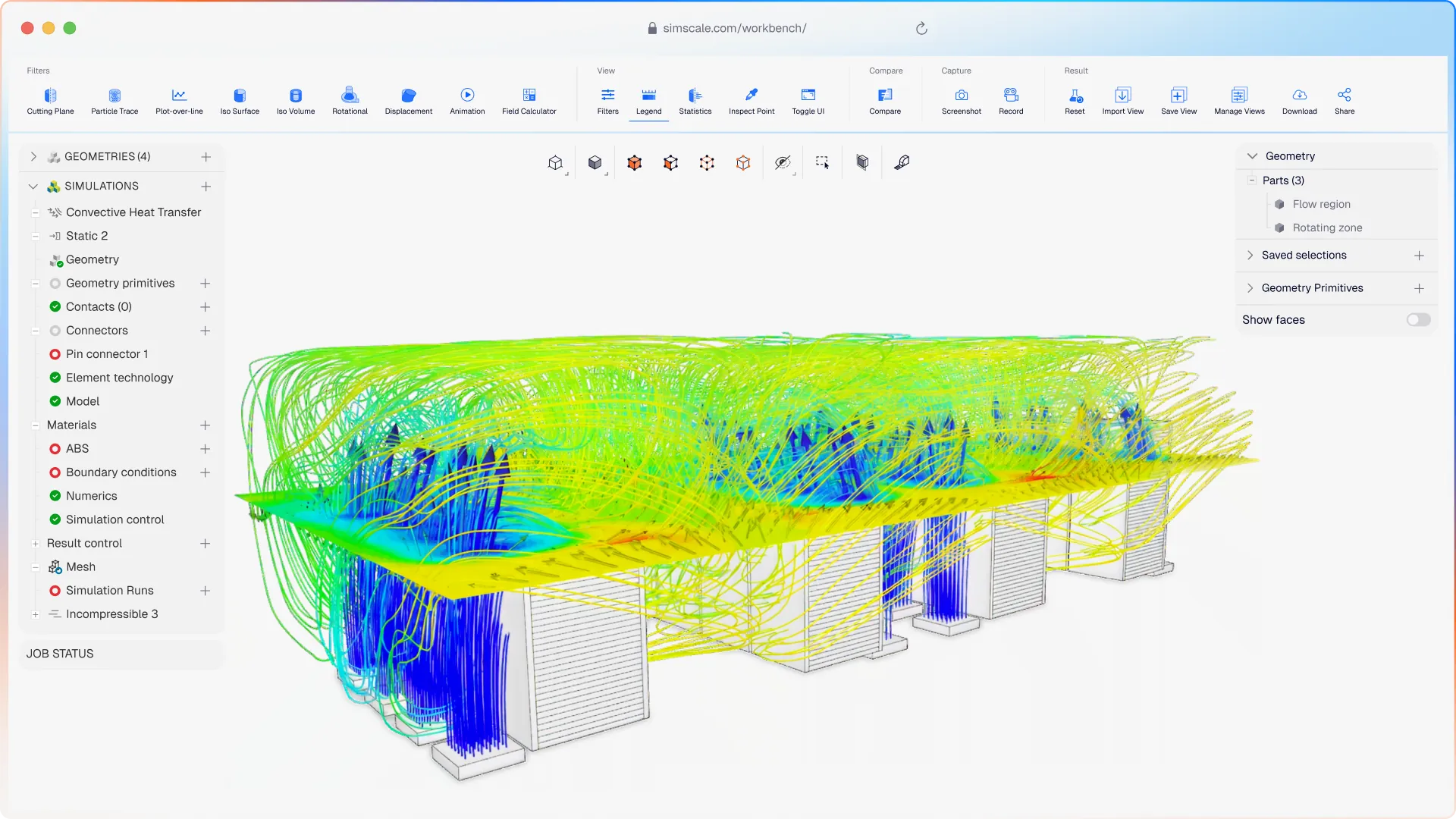Show the Filters view panel
This screenshot has width=1456, height=819.
tap(607, 101)
